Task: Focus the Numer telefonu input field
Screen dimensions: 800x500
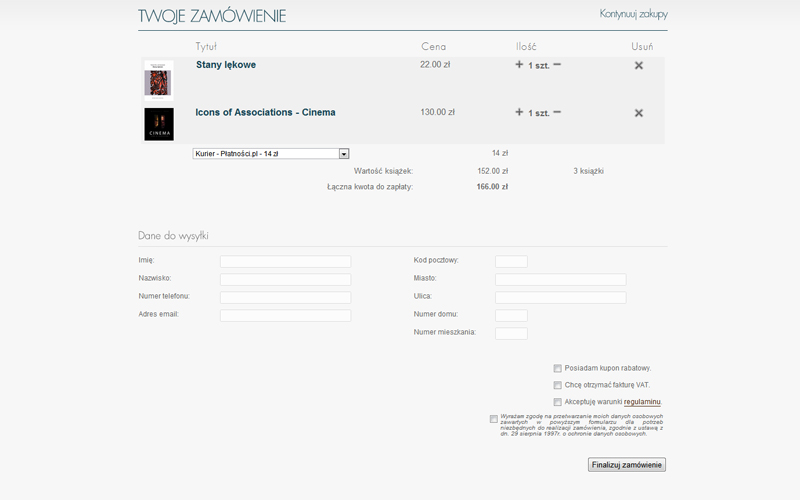Action: click(285, 297)
